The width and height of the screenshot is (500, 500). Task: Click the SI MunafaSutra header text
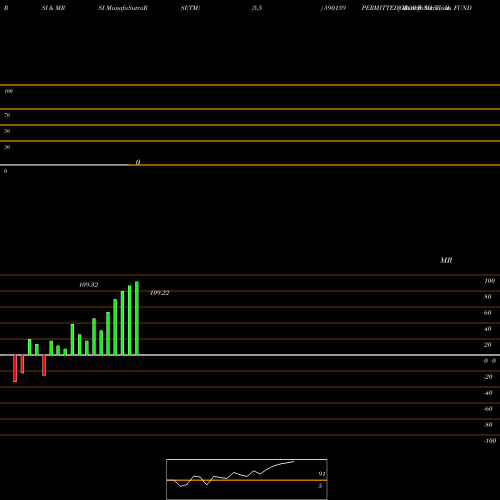tap(123, 8)
